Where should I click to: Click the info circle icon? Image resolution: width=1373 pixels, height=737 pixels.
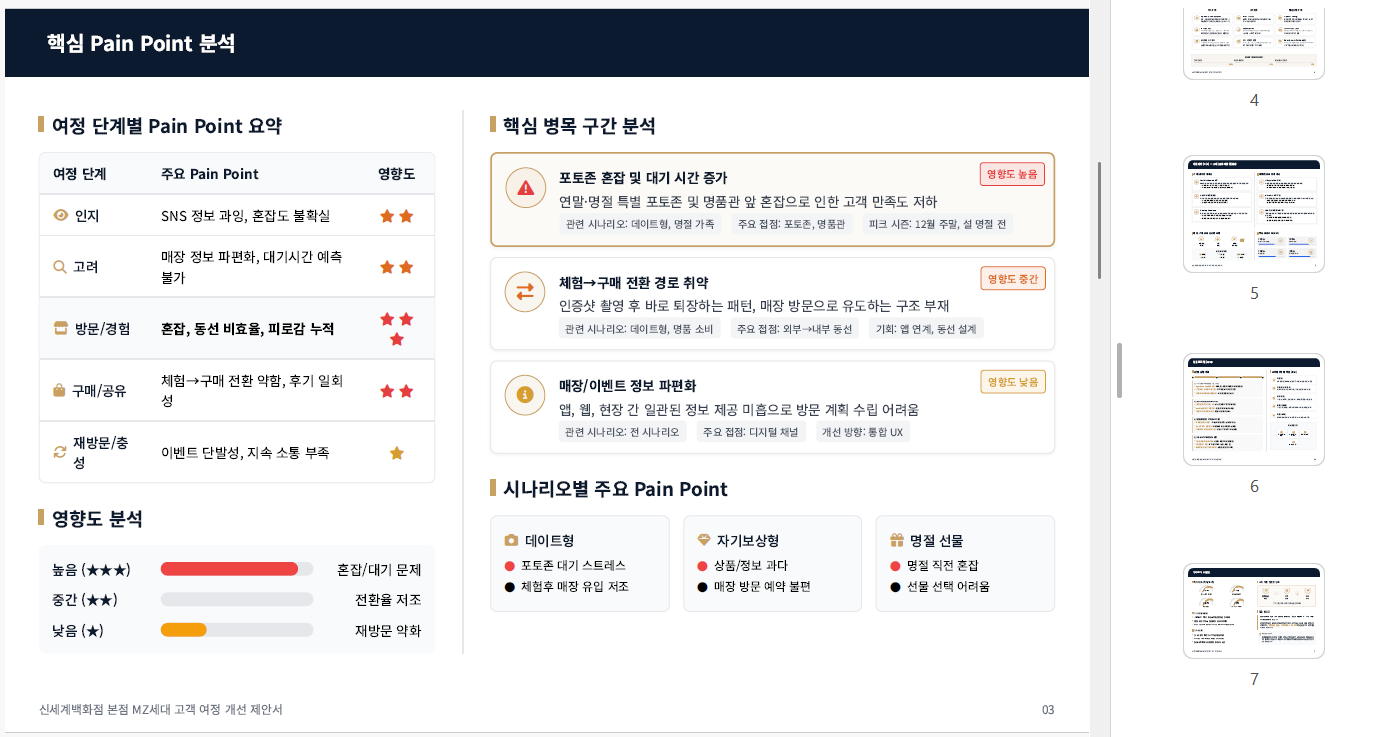525,394
